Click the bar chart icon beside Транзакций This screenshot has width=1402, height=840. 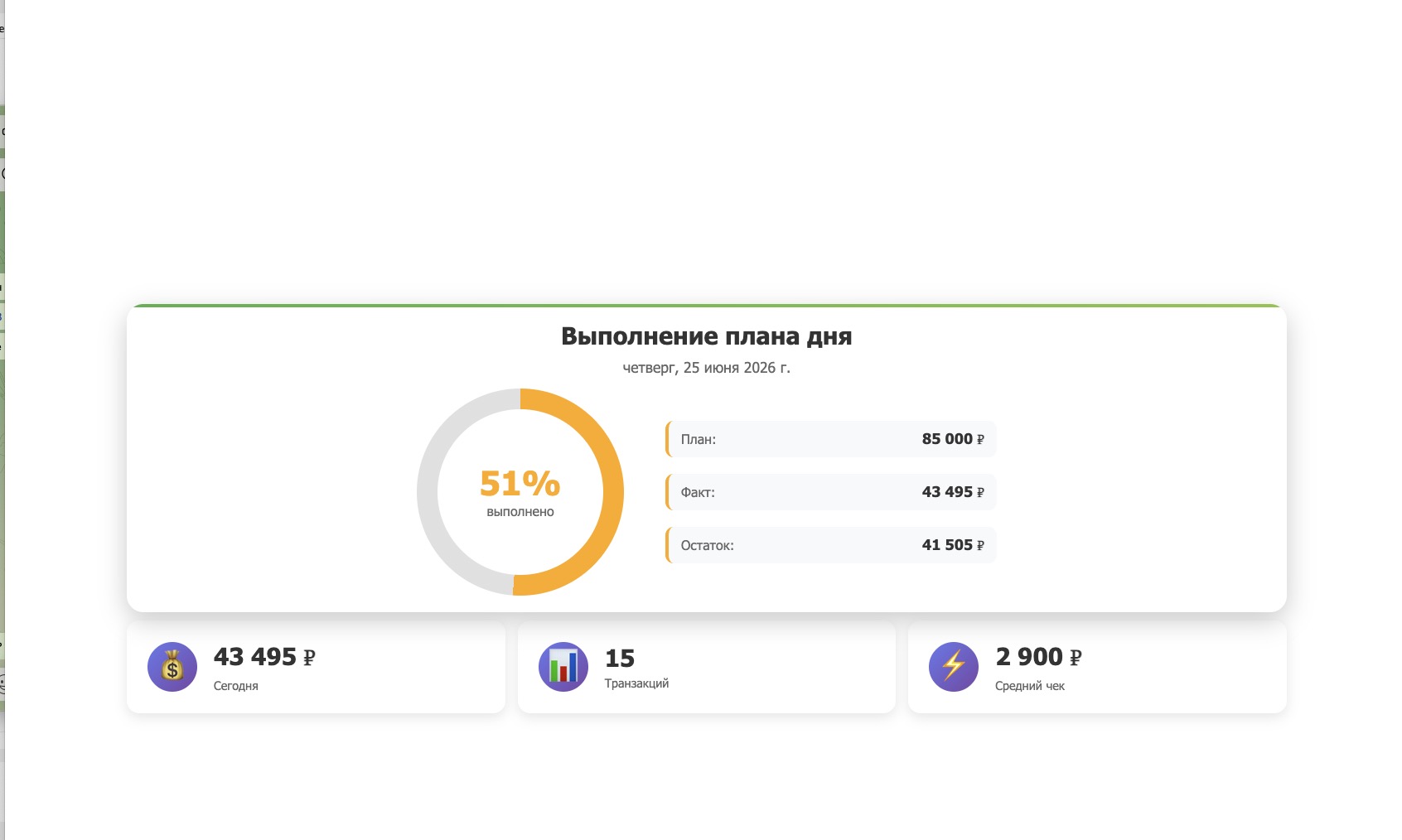click(563, 667)
